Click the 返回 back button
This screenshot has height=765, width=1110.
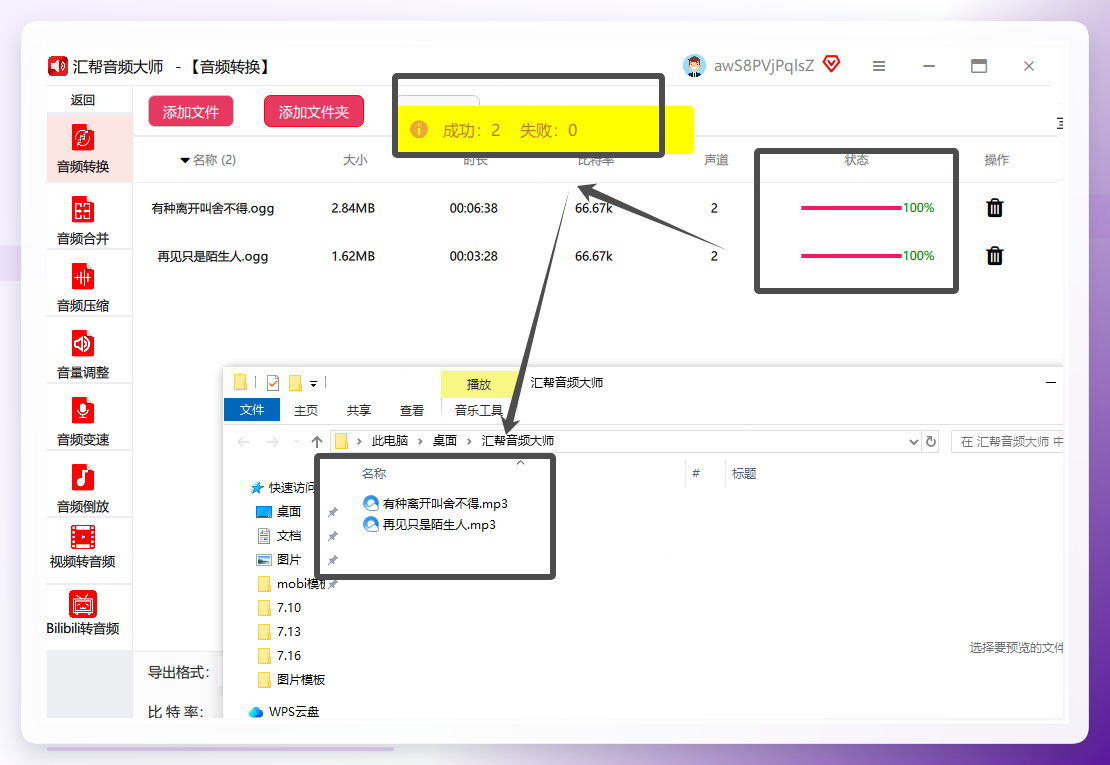(83, 100)
